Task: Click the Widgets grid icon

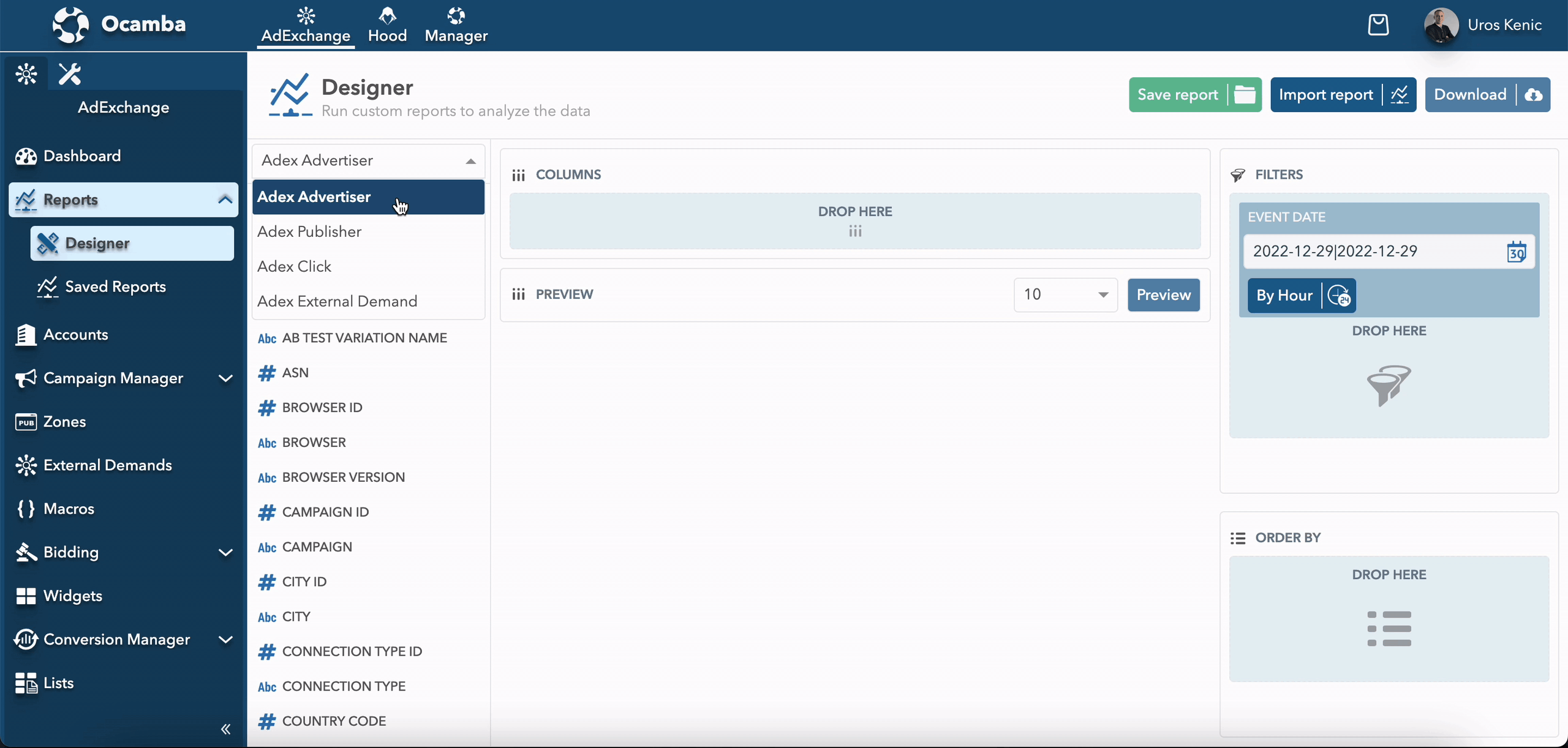Action: [26, 596]
